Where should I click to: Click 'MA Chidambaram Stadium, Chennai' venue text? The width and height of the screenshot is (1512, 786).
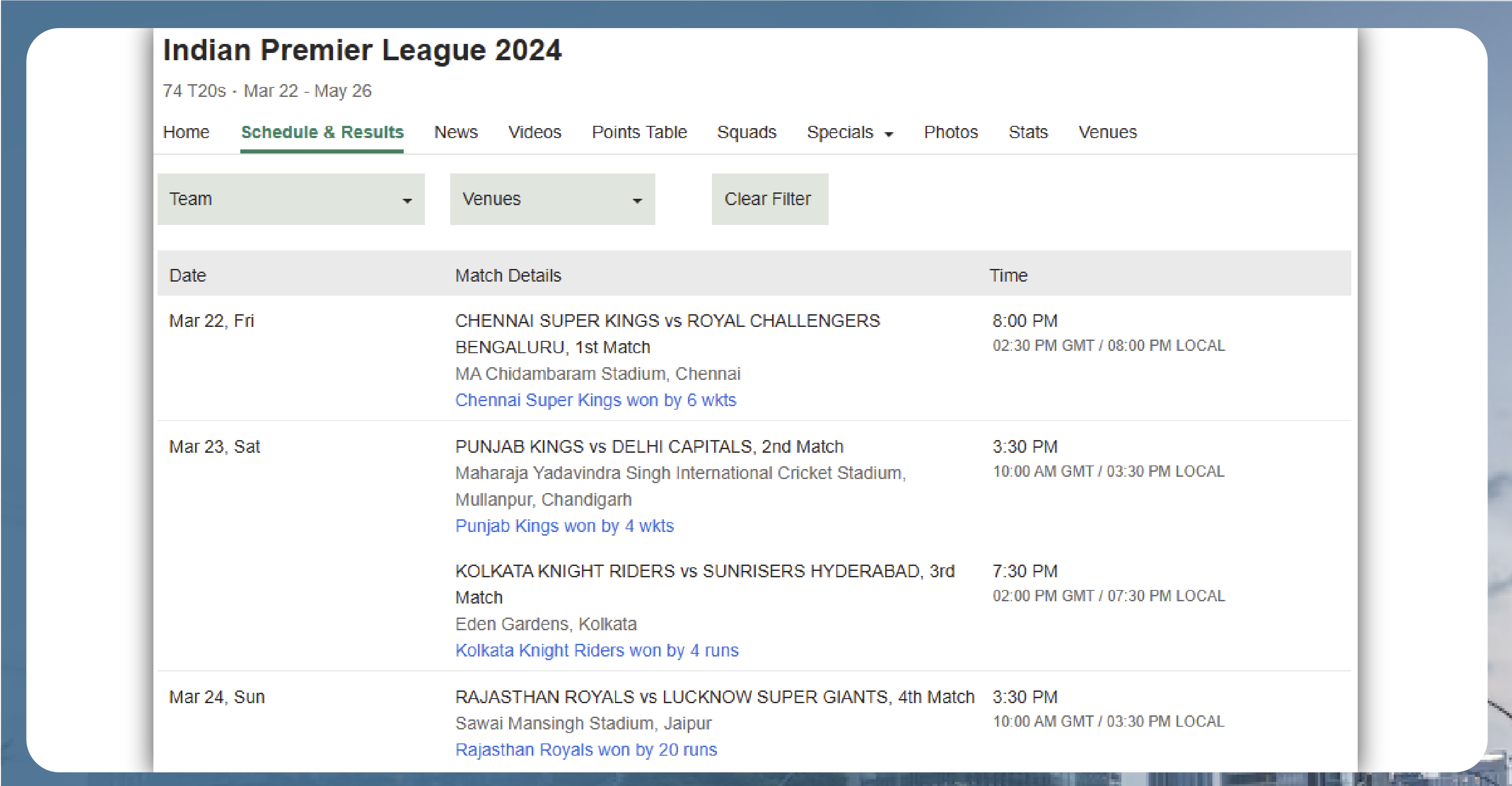597,374
